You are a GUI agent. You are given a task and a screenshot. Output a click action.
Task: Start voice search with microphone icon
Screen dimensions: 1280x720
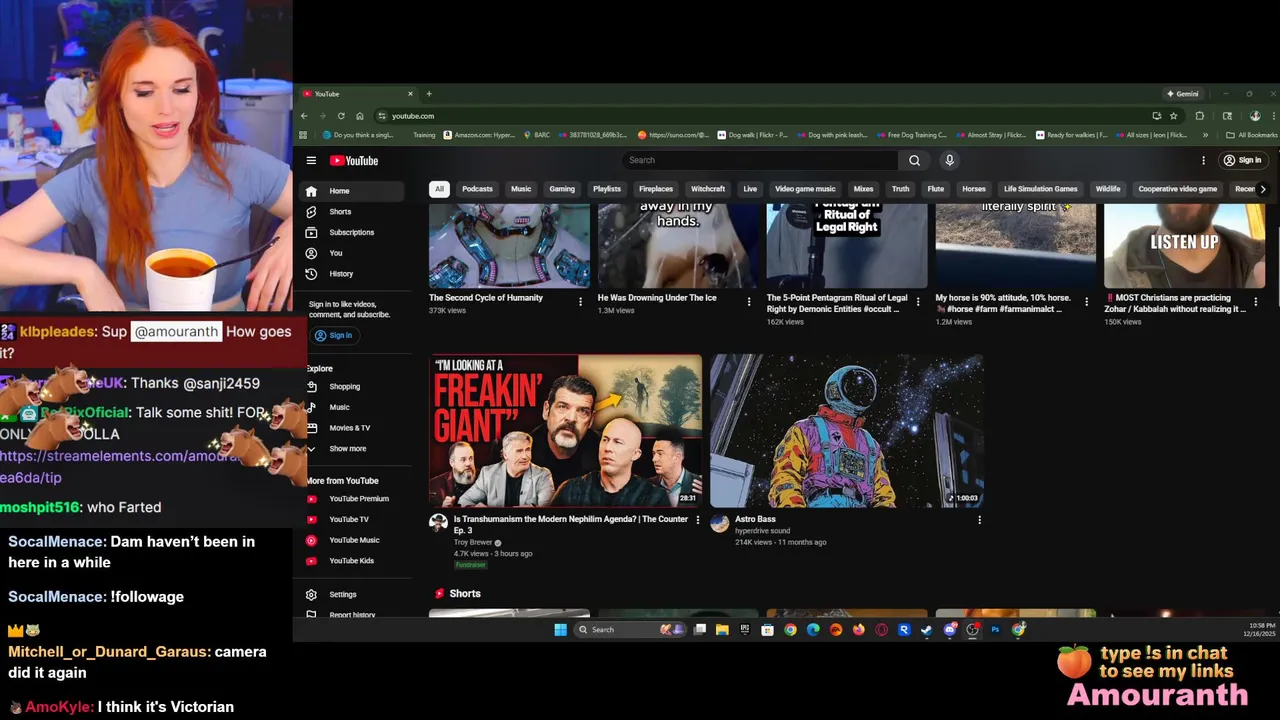(x=950, y=160)
